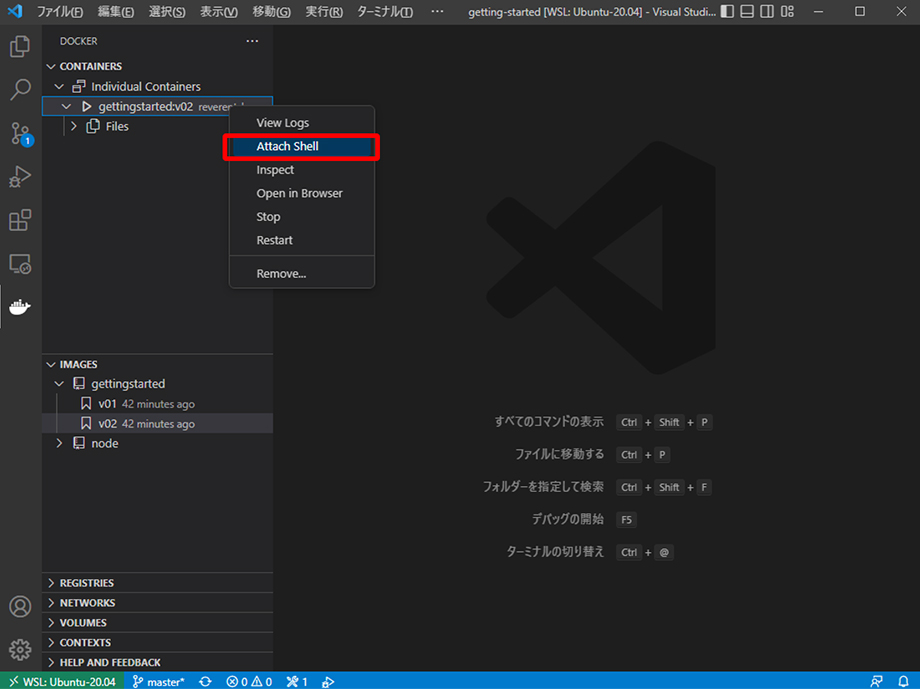Choose Stop from context menu

(x=302, y=217)
